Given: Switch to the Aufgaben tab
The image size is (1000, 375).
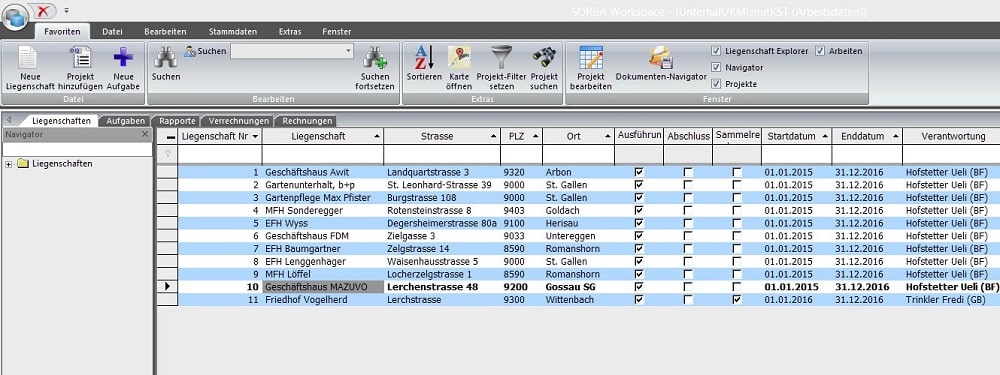Looking at the screenshot, I should click(x=126, y=121).
